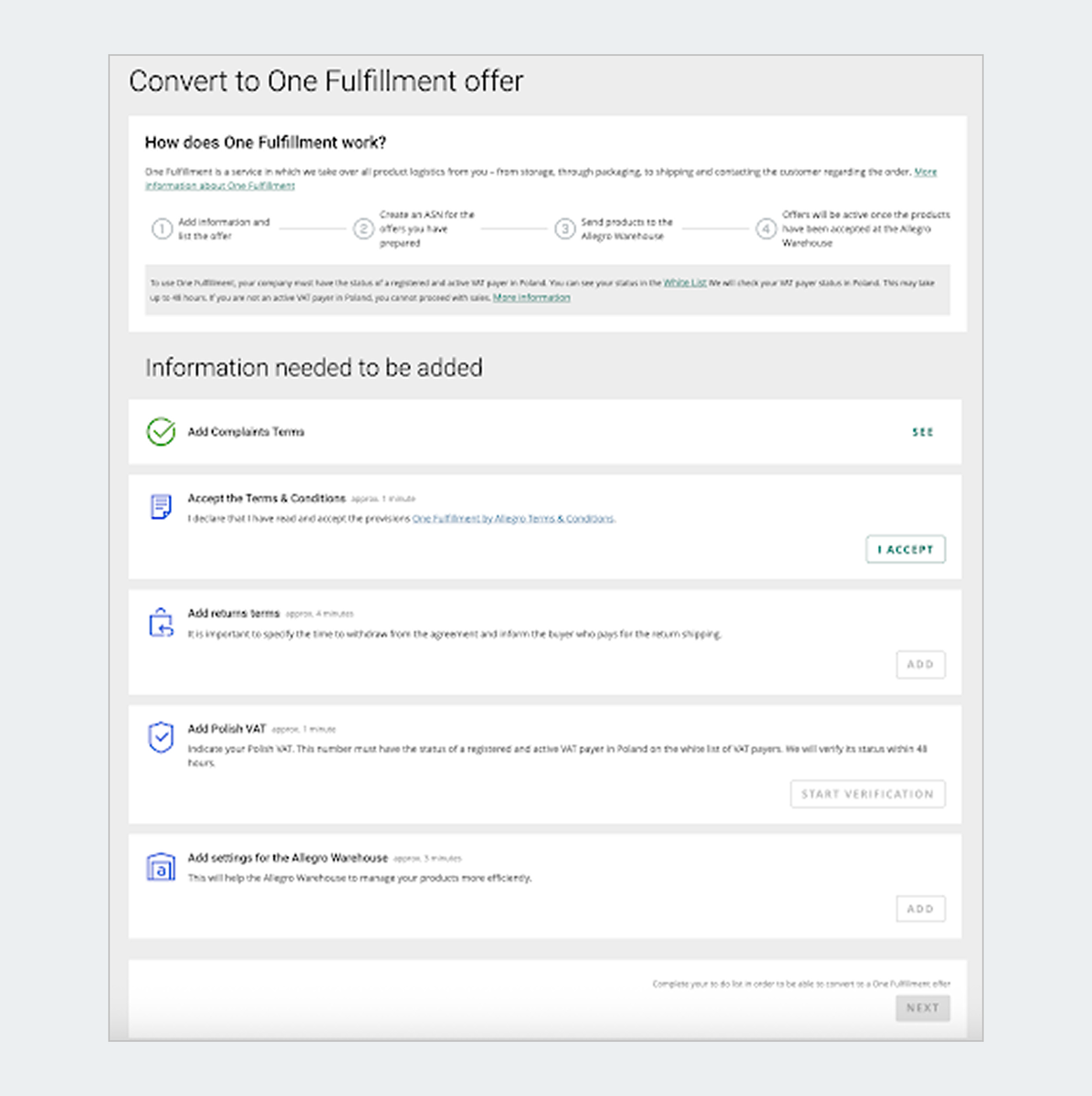1092x1096 pixels.
Task: Open the Allegro Terms & Conditions link
Action: [x=513, y=518]
